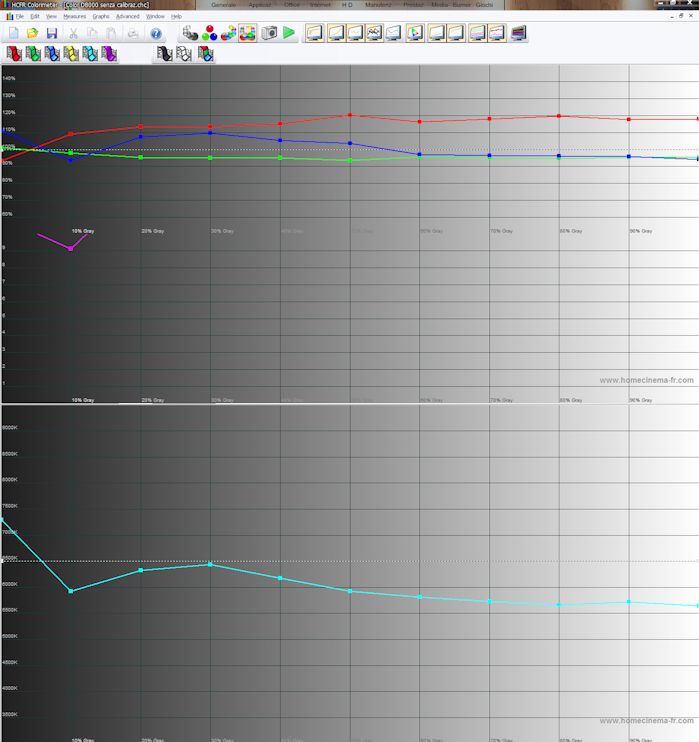Image resolution: width=699 pixels, height=742 pixels.
Task: Click the red-green-blue film strip icon
Action: point(205,53)
